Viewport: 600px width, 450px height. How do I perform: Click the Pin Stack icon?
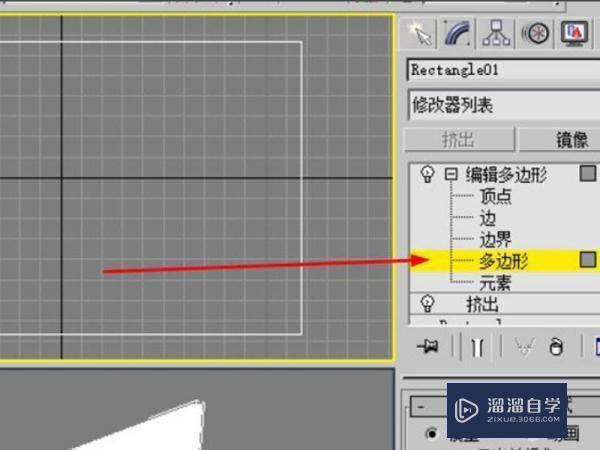427,347
